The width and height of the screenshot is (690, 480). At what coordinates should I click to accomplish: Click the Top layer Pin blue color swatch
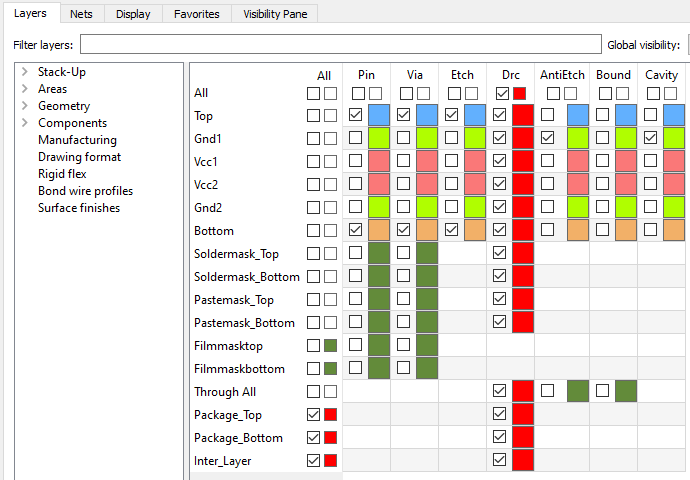pos(379,115)
